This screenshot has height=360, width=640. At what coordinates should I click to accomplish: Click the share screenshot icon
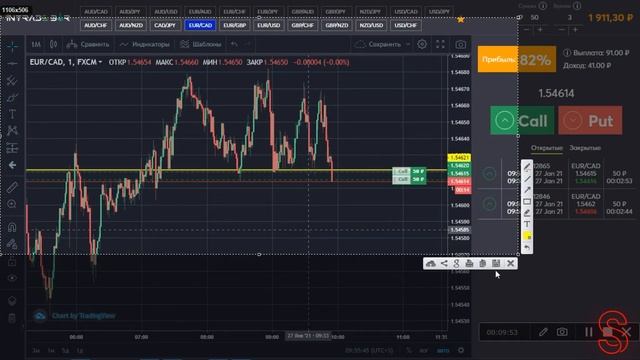click(x=444, y=264)
